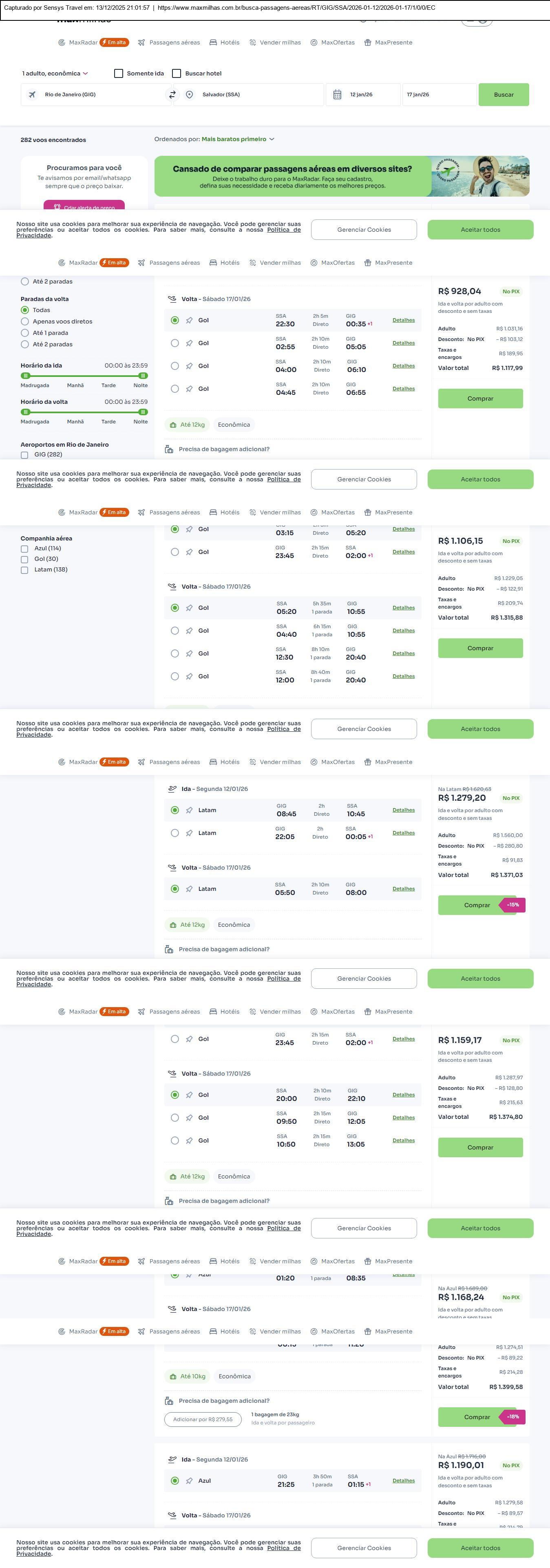Click the luggage icon next to 'Precisa de bagagem adicional?'

pyautogui.click(x=169, y=449)
